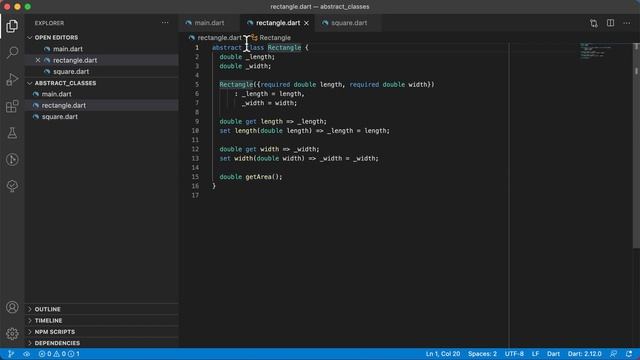The image size is (640, 360).
Task: Open the errors and warnings problems indicator
Action: tap(59, 354)
